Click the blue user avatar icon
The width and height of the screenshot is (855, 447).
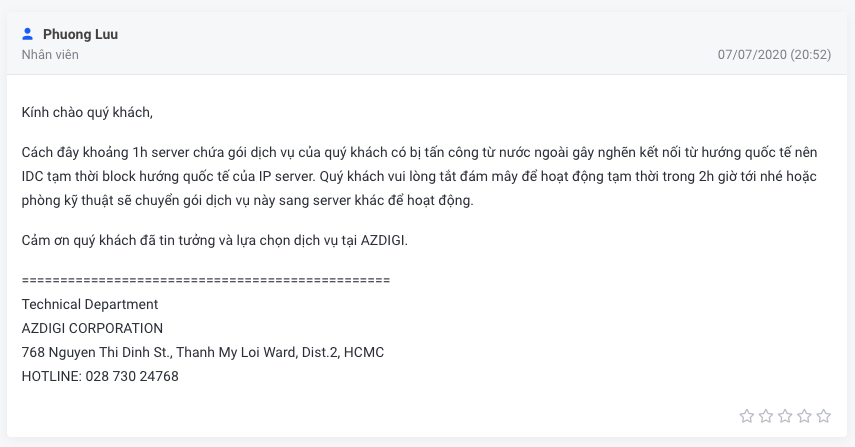pos(27,34)
